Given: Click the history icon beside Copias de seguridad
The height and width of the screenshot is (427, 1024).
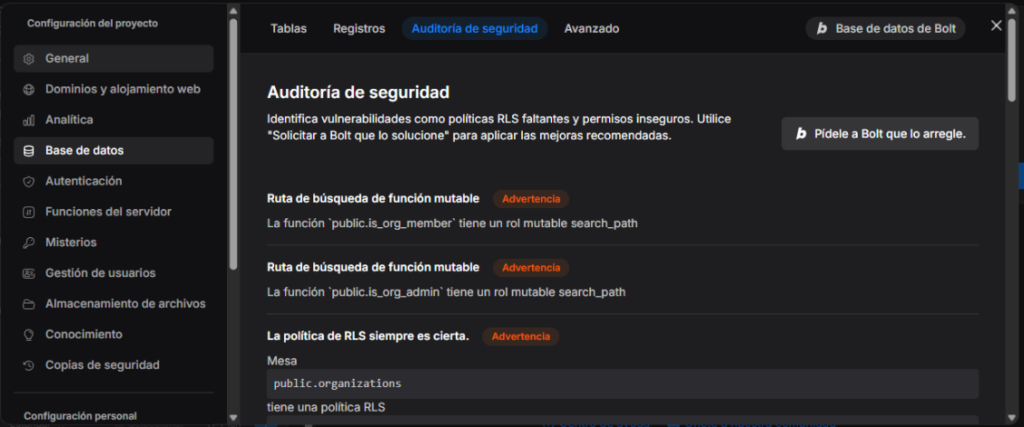Looking at the screenshot, I should [x=28, y=366].
